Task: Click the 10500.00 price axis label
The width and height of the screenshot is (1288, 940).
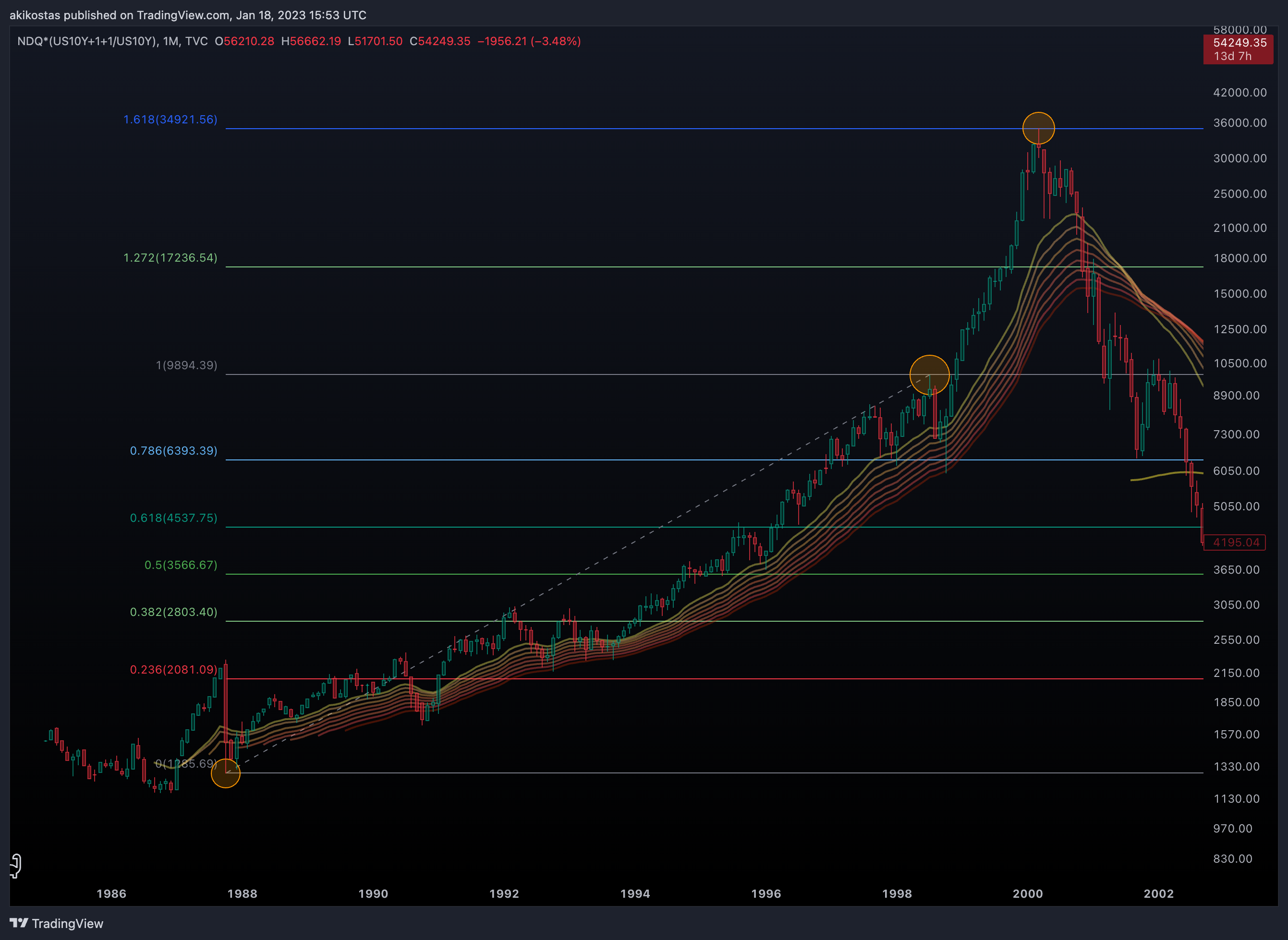Action: pos(1239,363)
